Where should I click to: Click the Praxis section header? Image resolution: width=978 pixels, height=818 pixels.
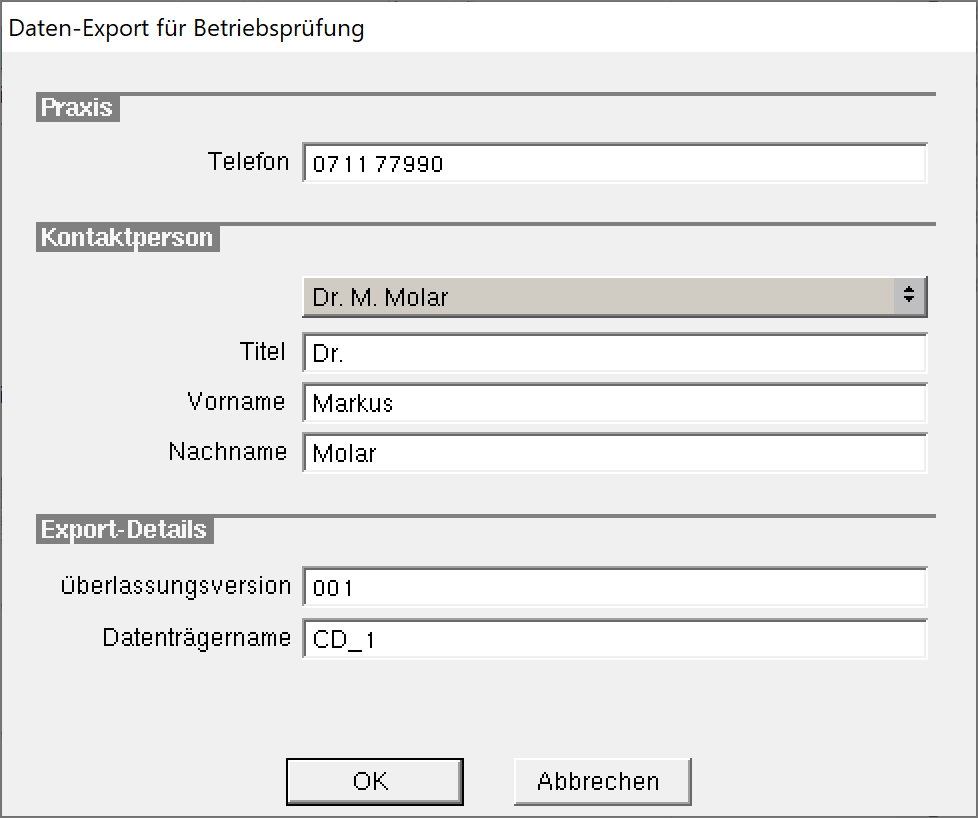click(x=77, y=108)
